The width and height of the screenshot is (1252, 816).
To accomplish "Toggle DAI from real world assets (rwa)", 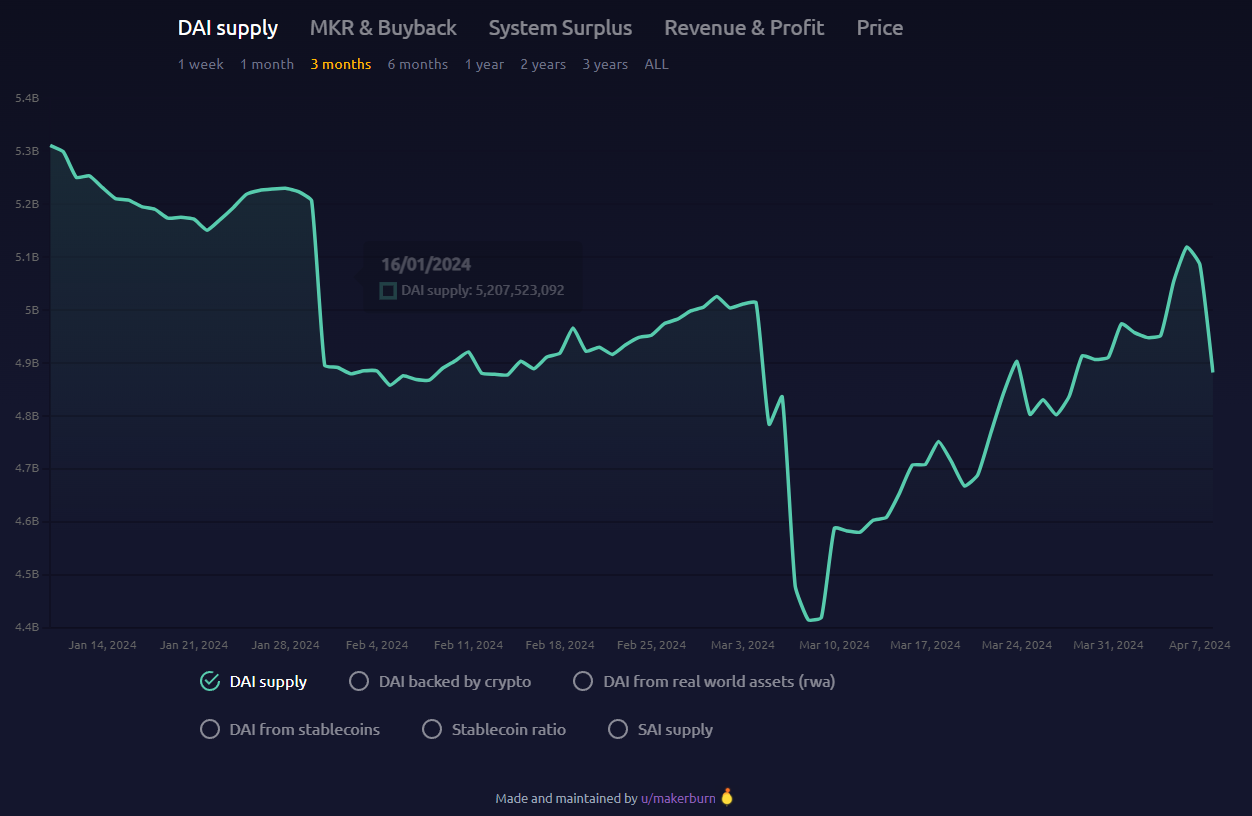I will click(x=583, y=681).
